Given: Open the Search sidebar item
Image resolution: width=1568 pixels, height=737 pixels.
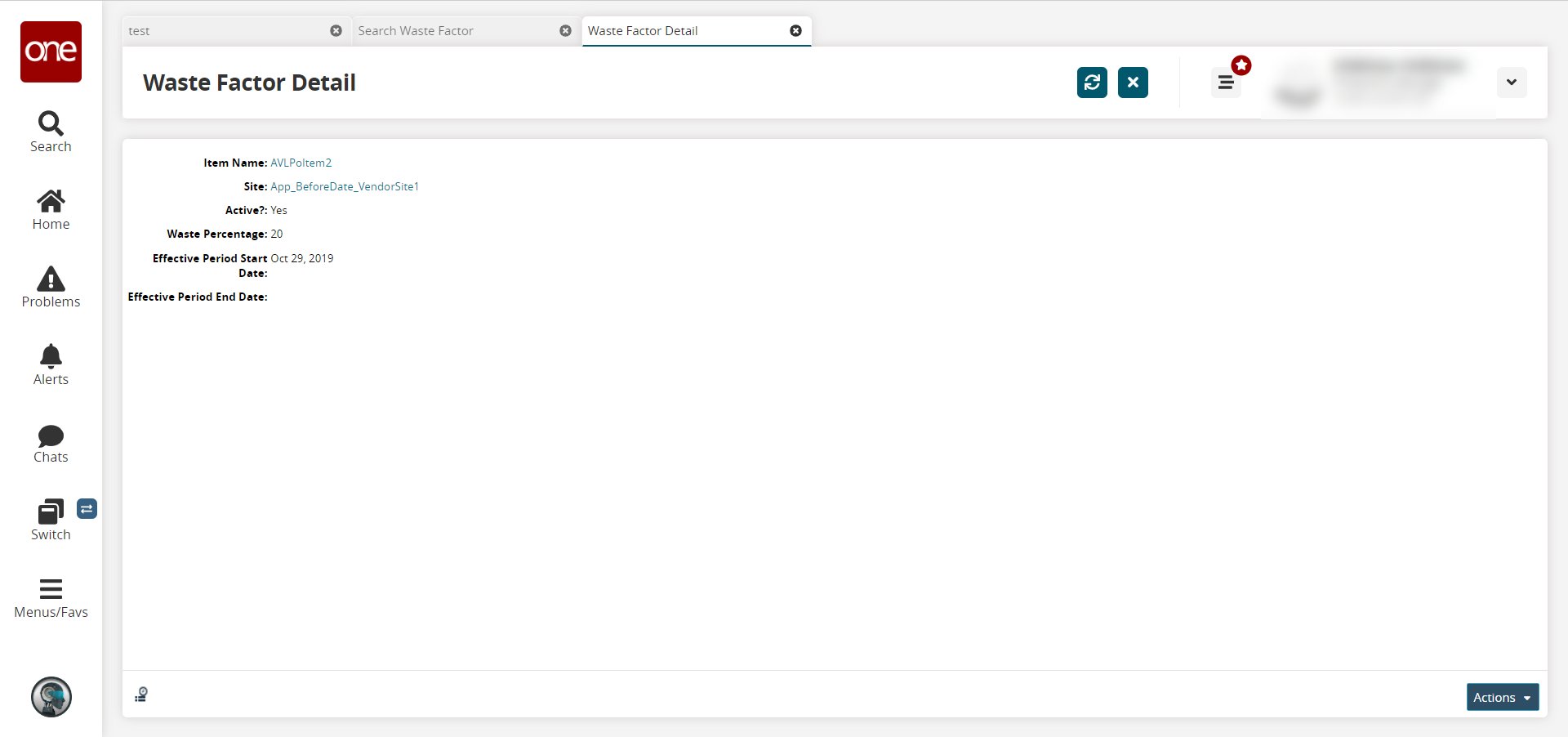Looking at the screenshot, I should point(51,132).
